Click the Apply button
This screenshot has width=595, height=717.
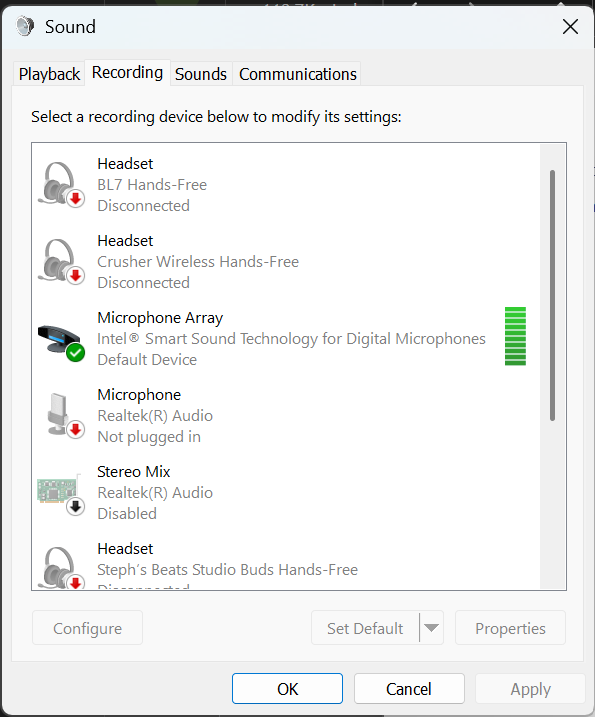(531, 689)
